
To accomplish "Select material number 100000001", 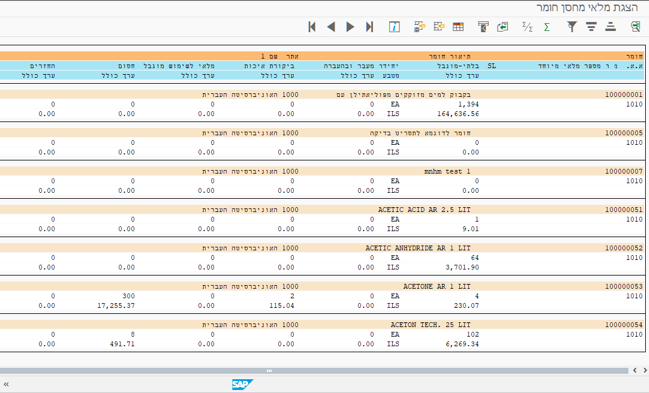I will (624, 94).
